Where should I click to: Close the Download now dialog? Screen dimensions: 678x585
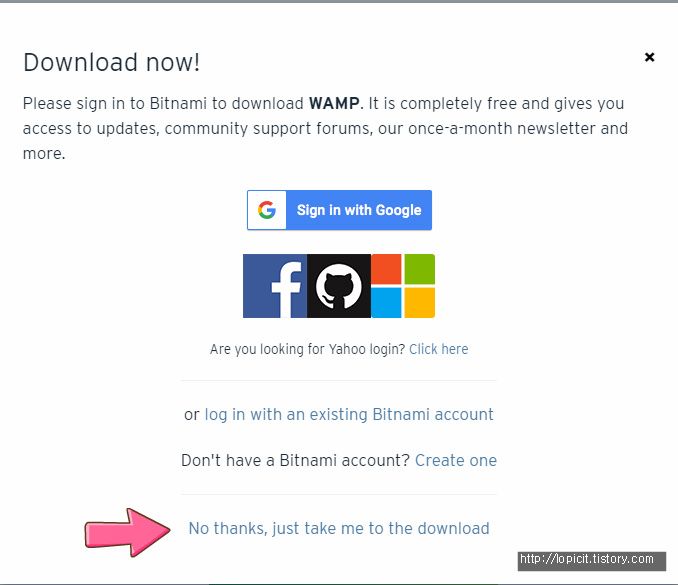(x=649, y=57)
